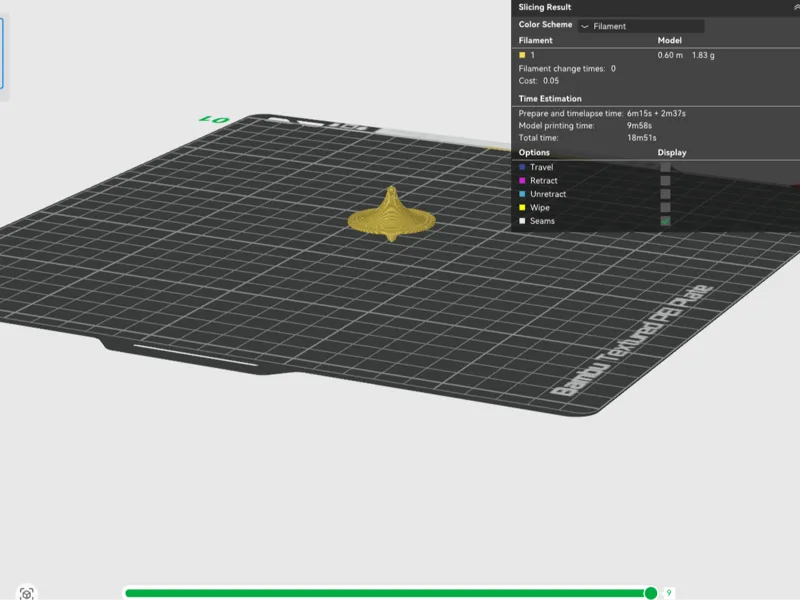Image resolution: width=800 pixels, height=600 pixels.
Task: Click the cyan Unretract color swatch
Action: coord(522,194)
